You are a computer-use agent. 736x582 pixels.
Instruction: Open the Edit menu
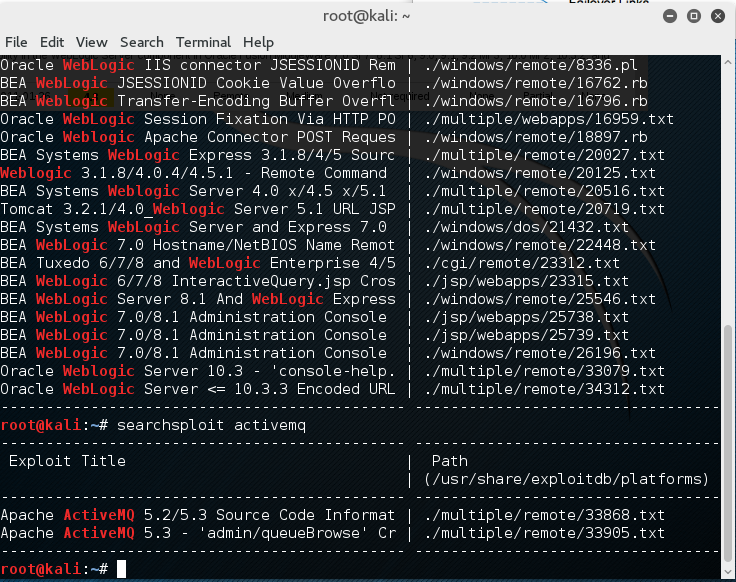[x=52, y=42]
